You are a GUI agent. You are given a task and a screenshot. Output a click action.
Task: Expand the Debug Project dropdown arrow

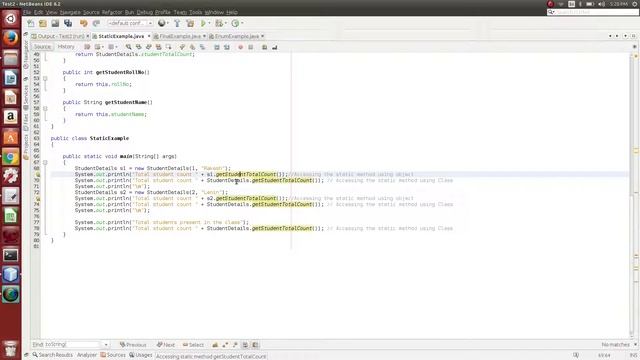[x=226, y=23]
